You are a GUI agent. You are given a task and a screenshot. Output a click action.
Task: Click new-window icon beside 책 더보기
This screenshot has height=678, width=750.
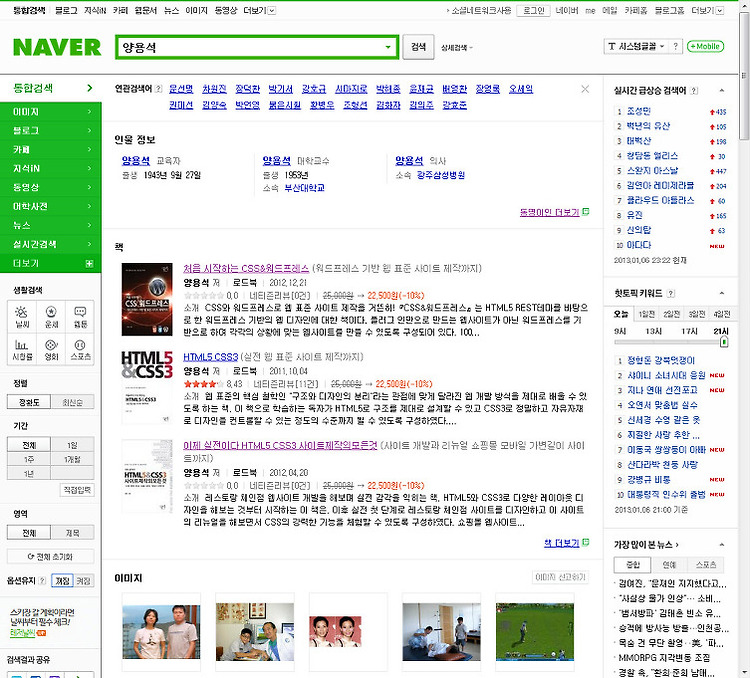tap(585, 543)
